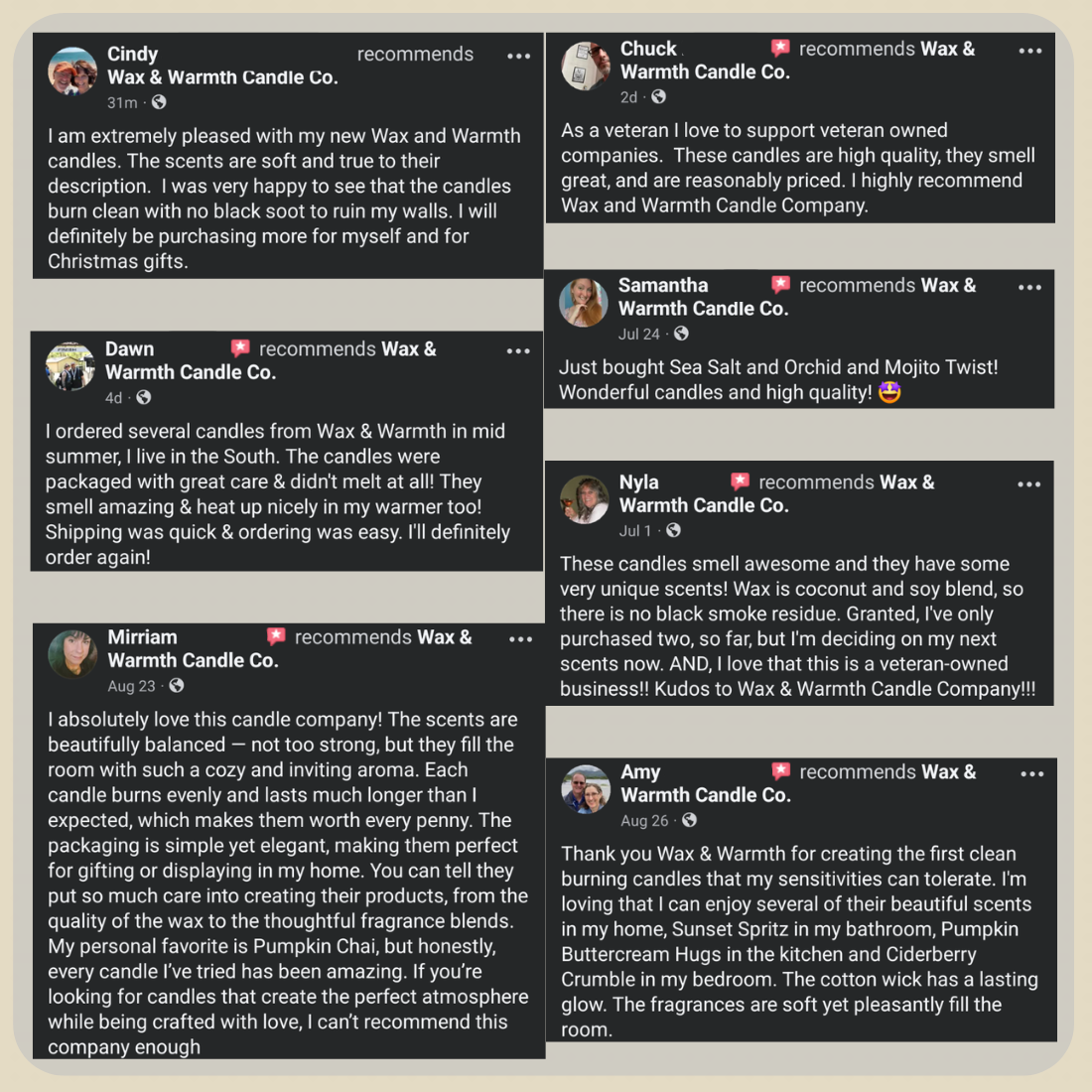Click the recommends star badge beside Nyla

click(x=741, y=481)
